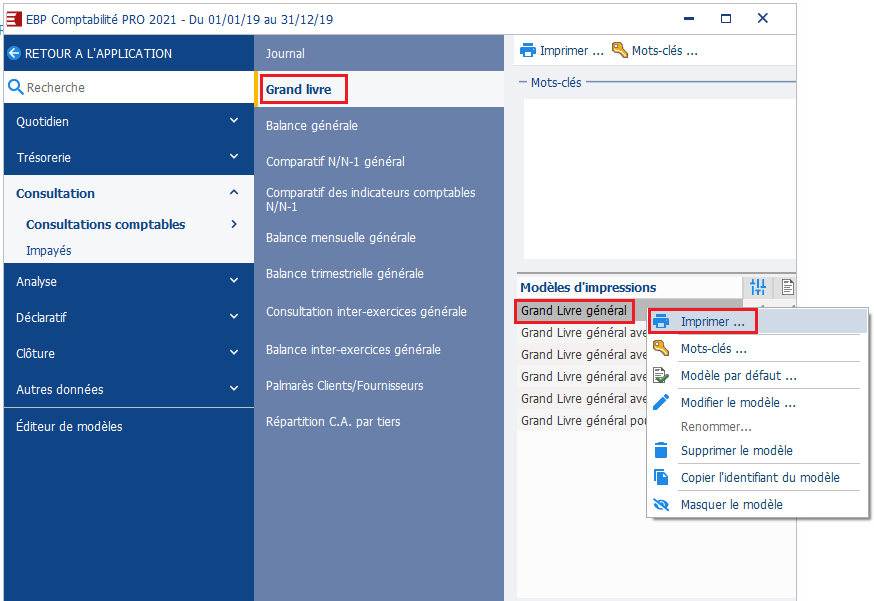Click Retour à l'application link

pyautogui.click(x=98, y=54)
